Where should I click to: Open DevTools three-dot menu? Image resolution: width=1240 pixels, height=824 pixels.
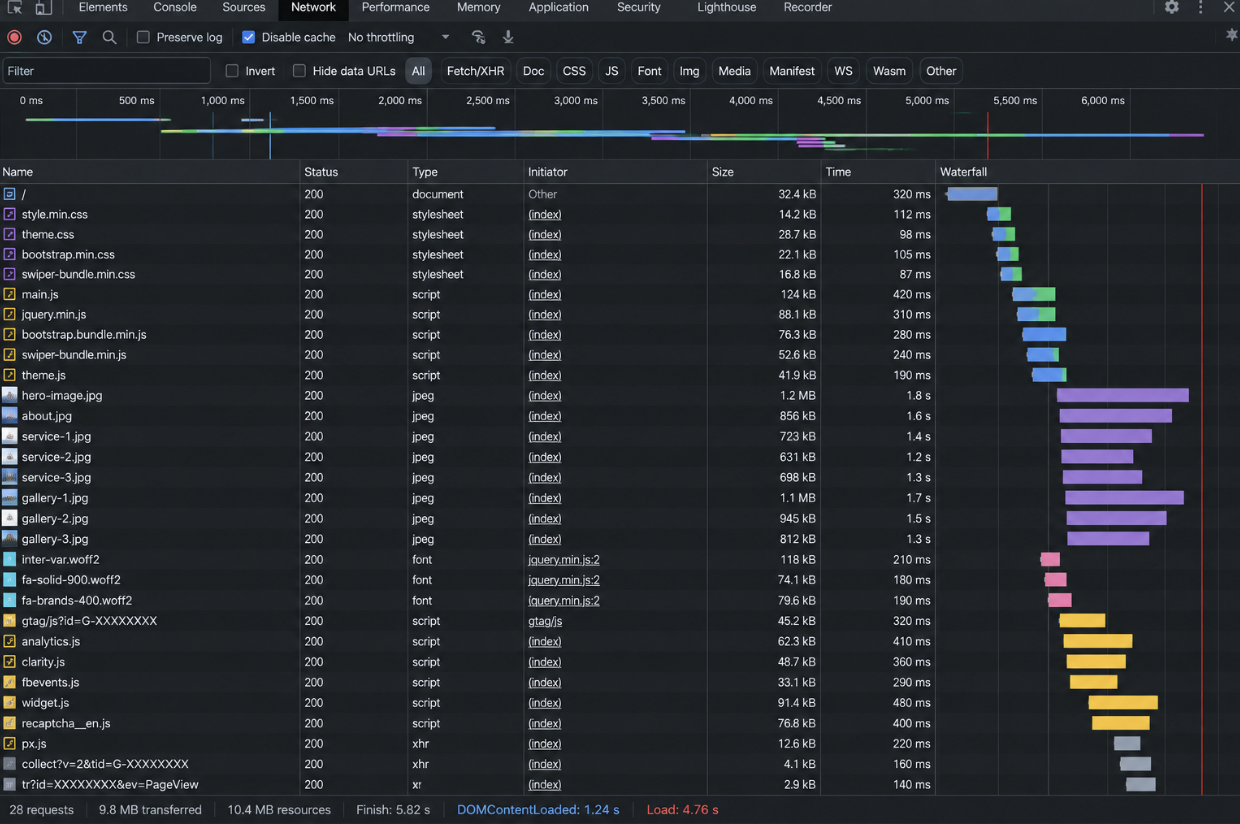point(1201,7)
